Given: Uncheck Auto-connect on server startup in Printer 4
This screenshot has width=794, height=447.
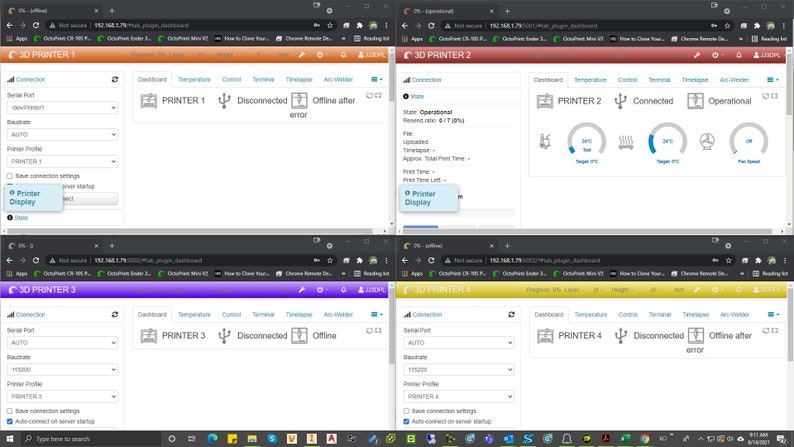Looking at the screenshot, I should (406, 421).
